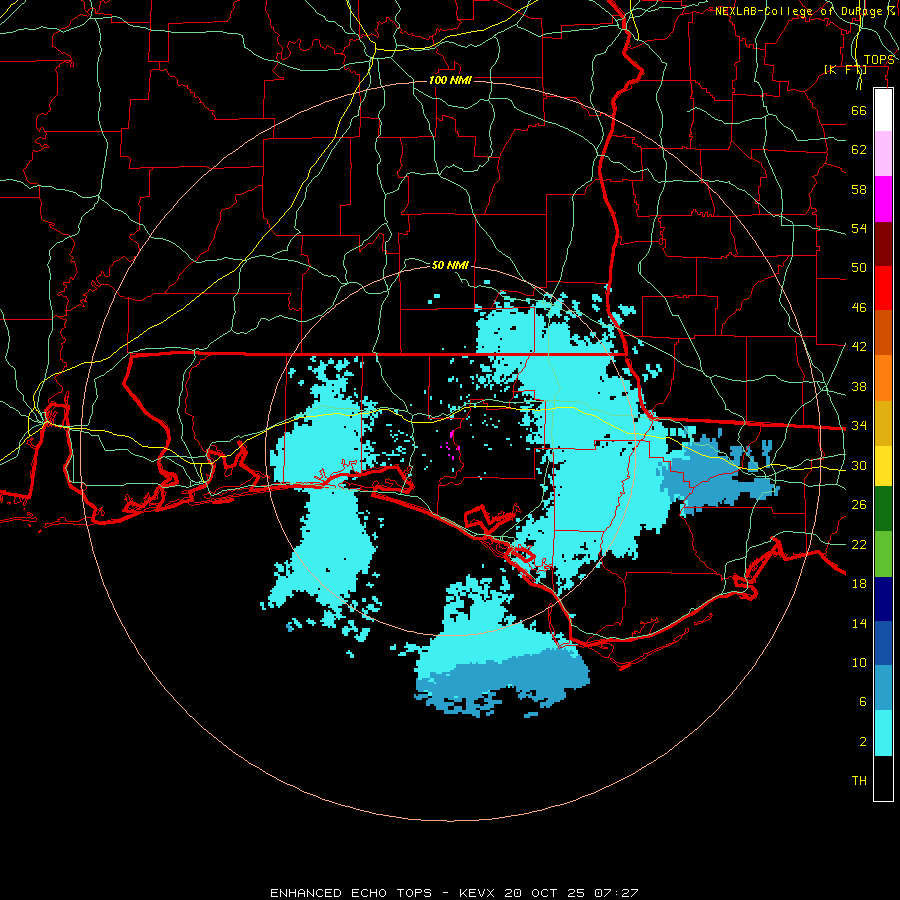900x900 pixels.
Task: Click the legend value '14'
Action: [x=859, y=623]
